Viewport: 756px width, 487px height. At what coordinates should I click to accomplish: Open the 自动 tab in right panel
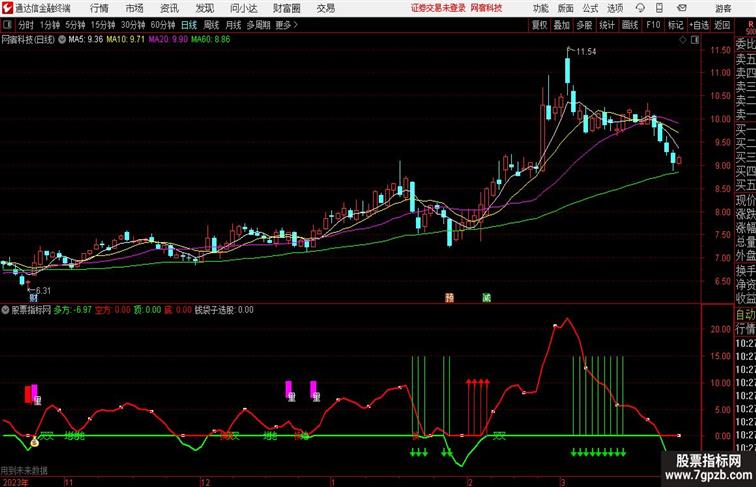click(x=745, y=315)
